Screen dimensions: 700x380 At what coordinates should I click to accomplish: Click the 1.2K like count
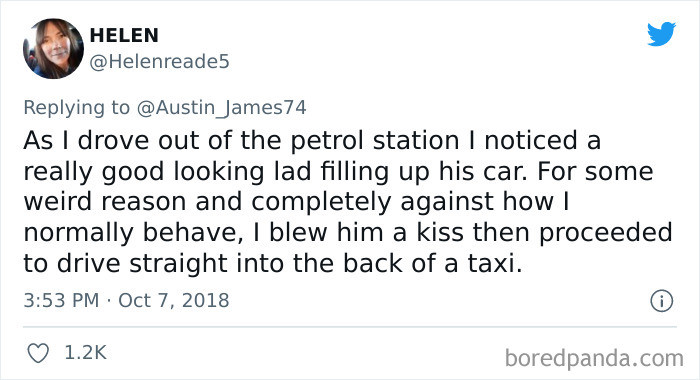click(x=85, y=353)
